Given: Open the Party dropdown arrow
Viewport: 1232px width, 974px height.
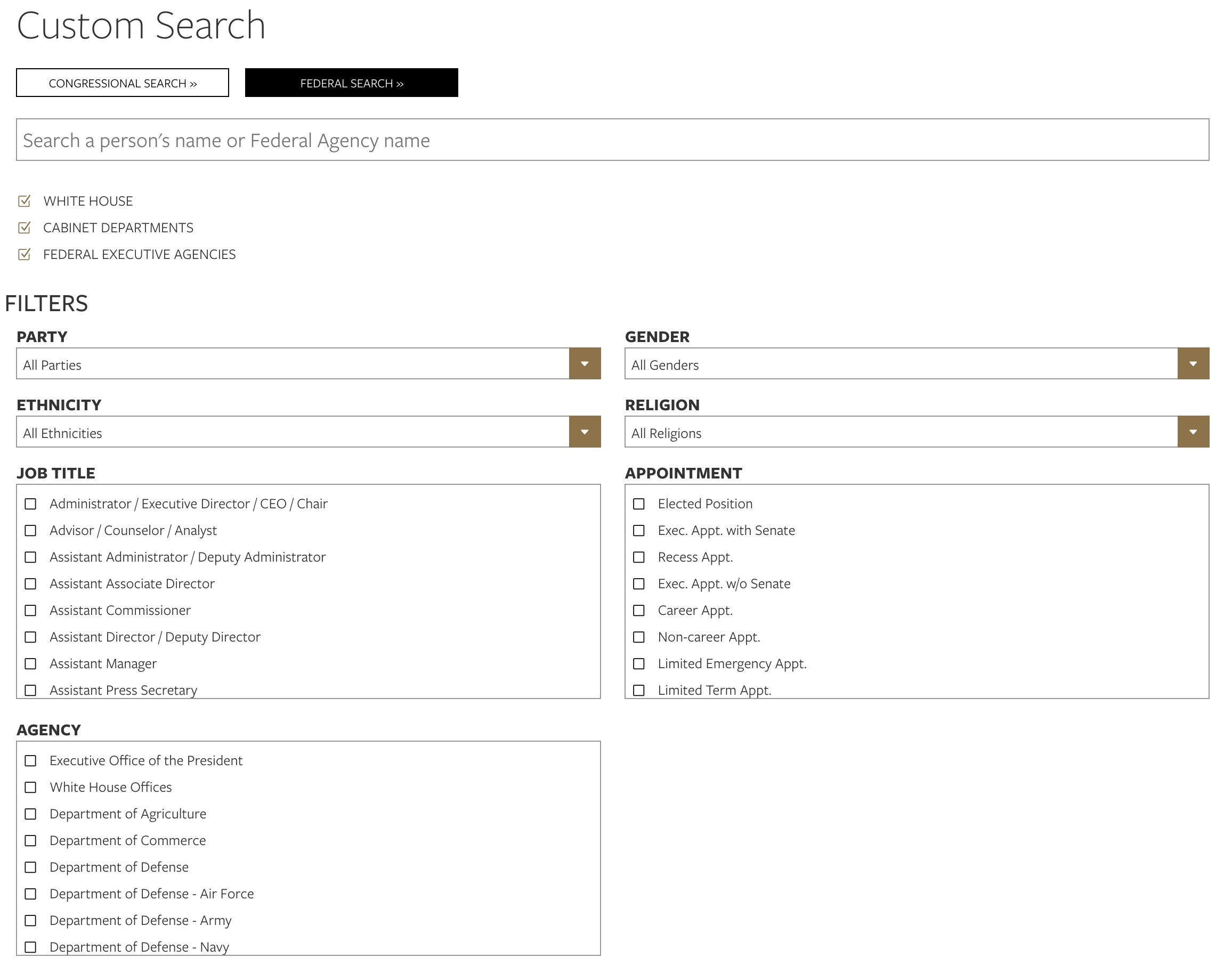Looking at the screenshot, I should click(x=585, y=363).
